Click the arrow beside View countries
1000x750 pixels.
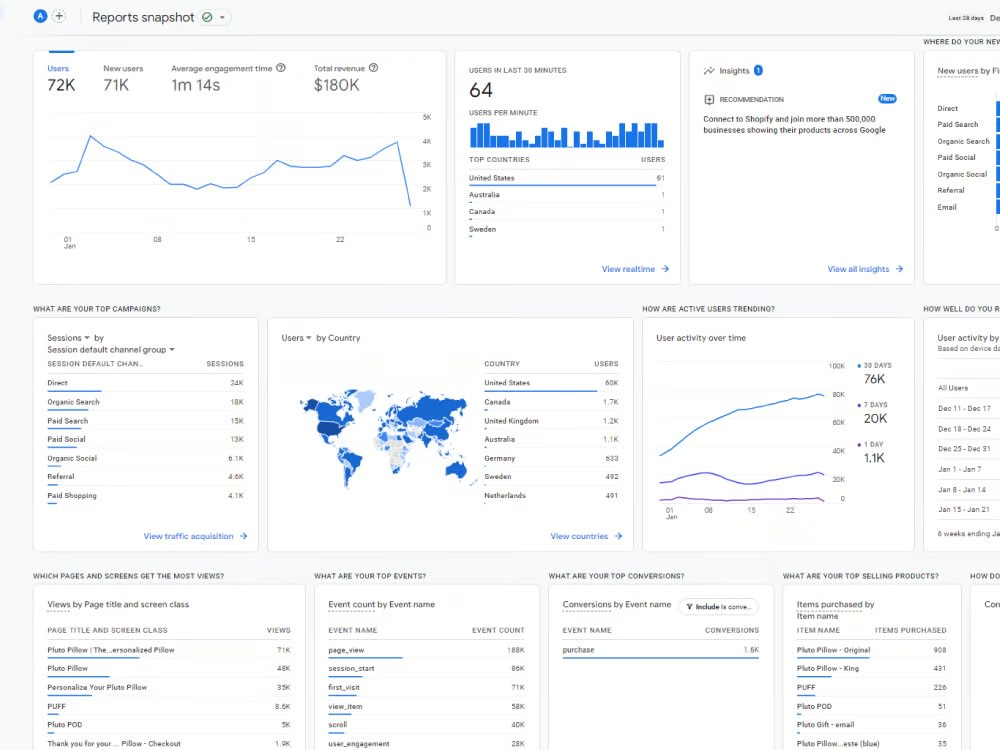[618, 536]
